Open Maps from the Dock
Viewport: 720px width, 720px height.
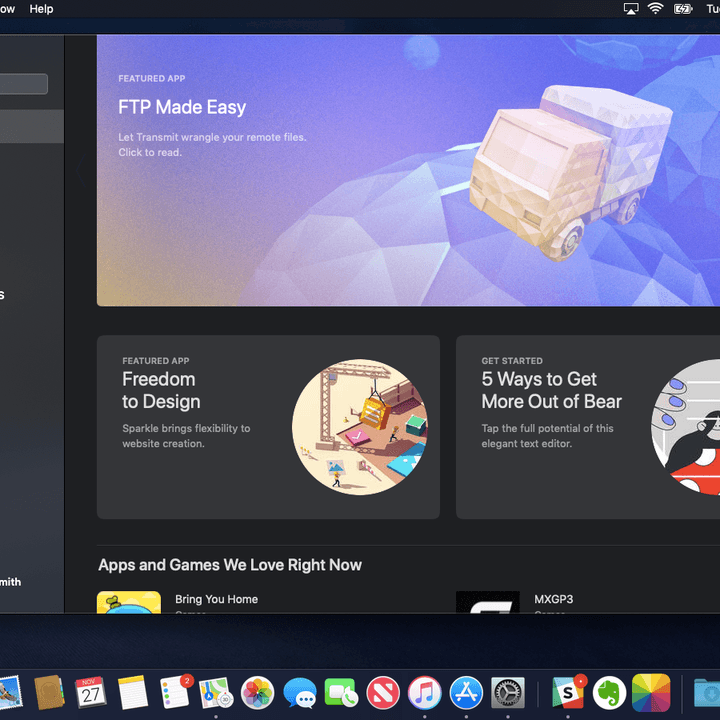pyautogui.click(x=216, y=692)
